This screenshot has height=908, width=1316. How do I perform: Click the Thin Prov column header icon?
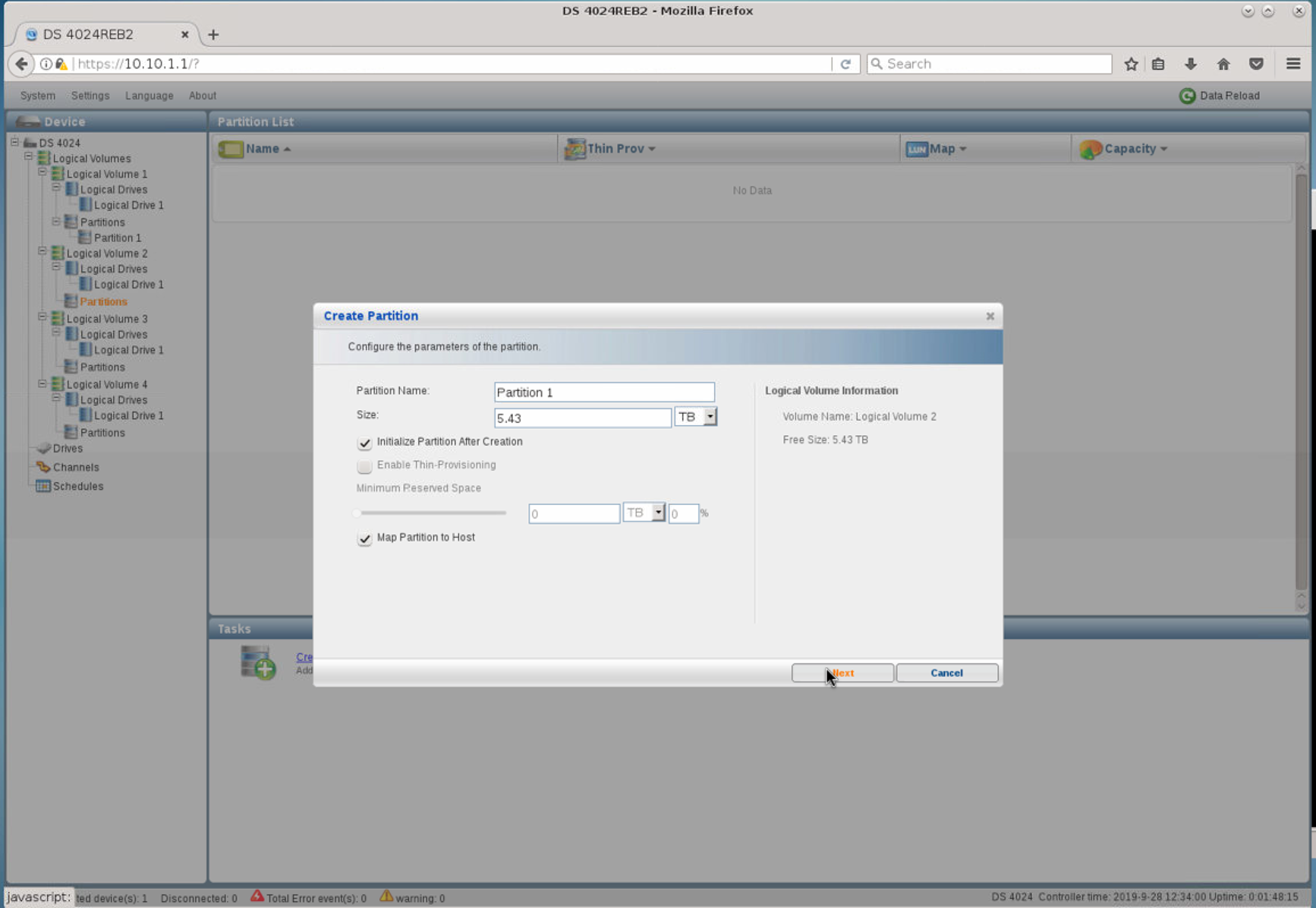pyautogui.click(x=575, y=148)
